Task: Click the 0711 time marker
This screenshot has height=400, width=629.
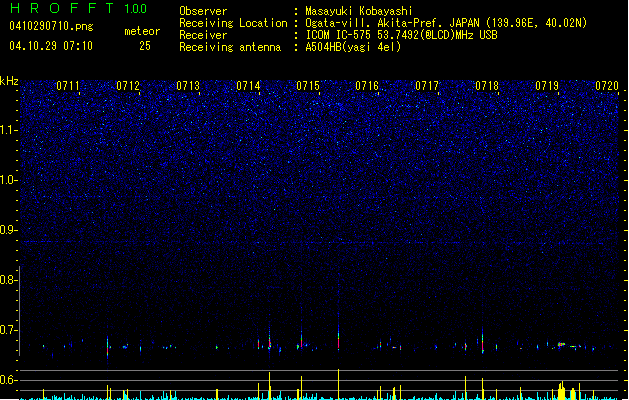Action: pos(68,86)
